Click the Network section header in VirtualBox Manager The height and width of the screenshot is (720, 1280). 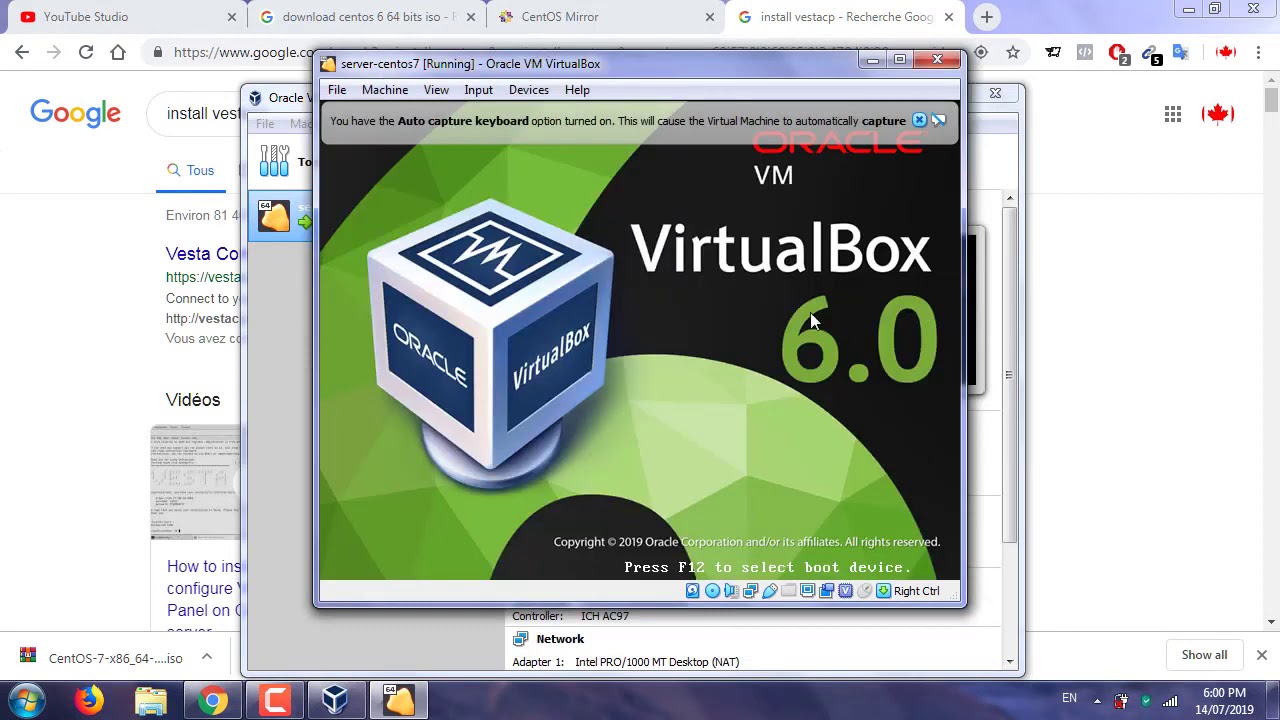tap(560, 639)
